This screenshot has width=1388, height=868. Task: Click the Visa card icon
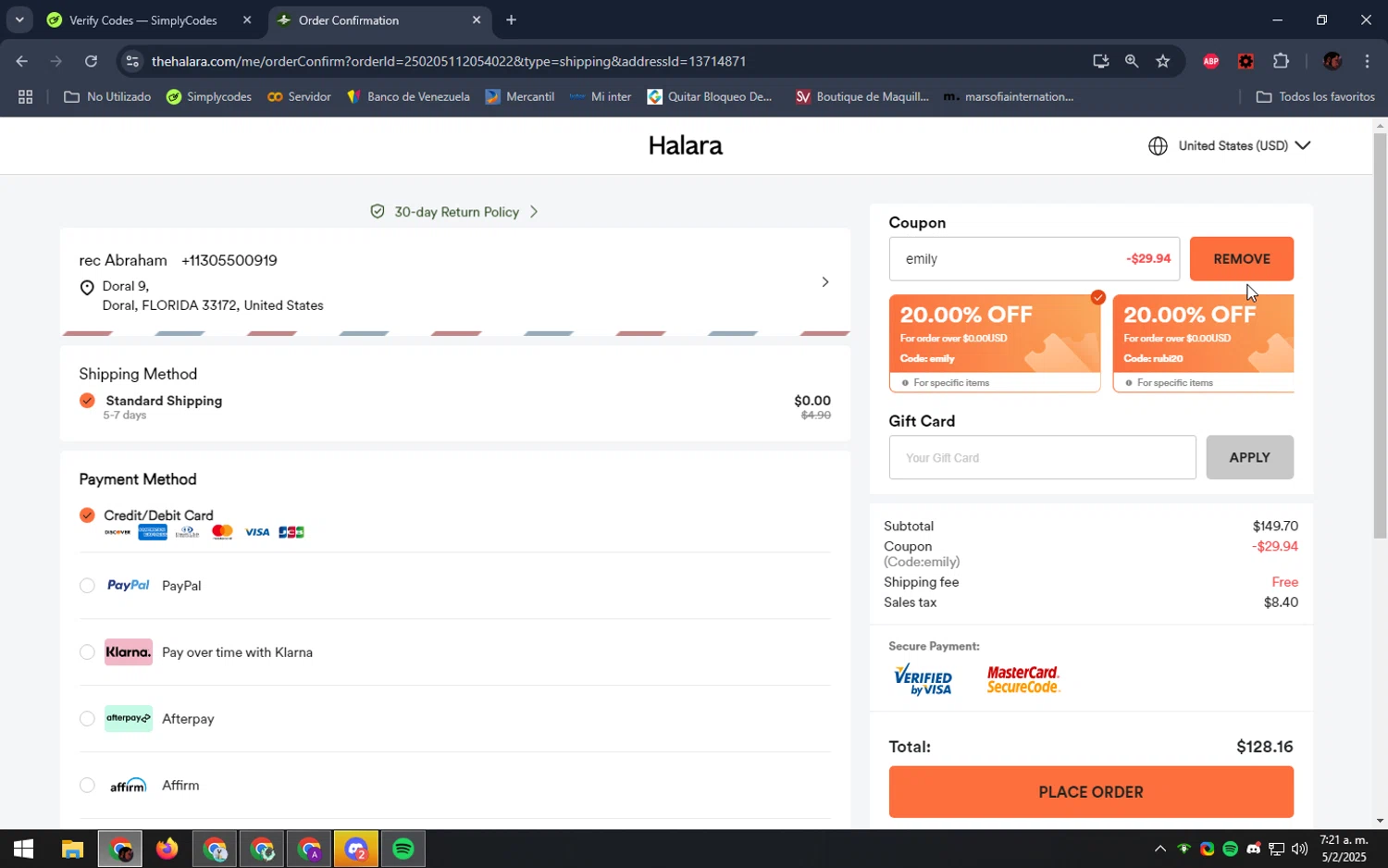pyautogui.click(x=257, y=532)
